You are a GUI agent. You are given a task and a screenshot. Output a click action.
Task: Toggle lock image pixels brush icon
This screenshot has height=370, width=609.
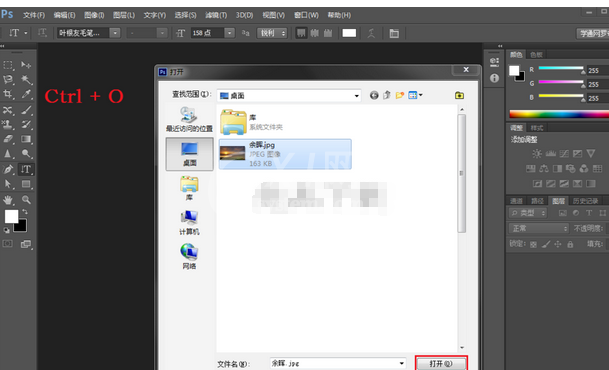(546, 245)
